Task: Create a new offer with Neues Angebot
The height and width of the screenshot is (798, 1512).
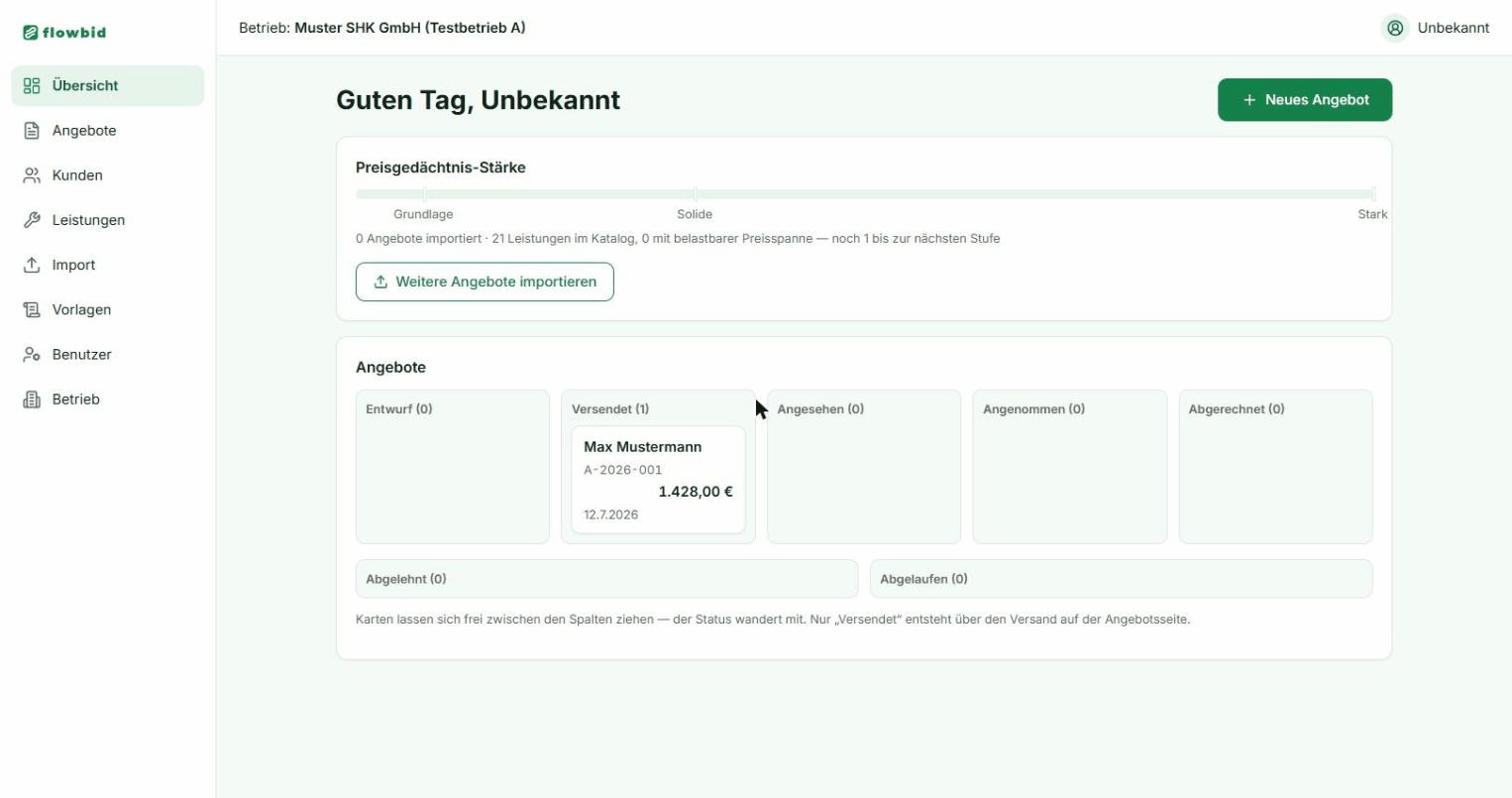Action: coord(1305,100)
